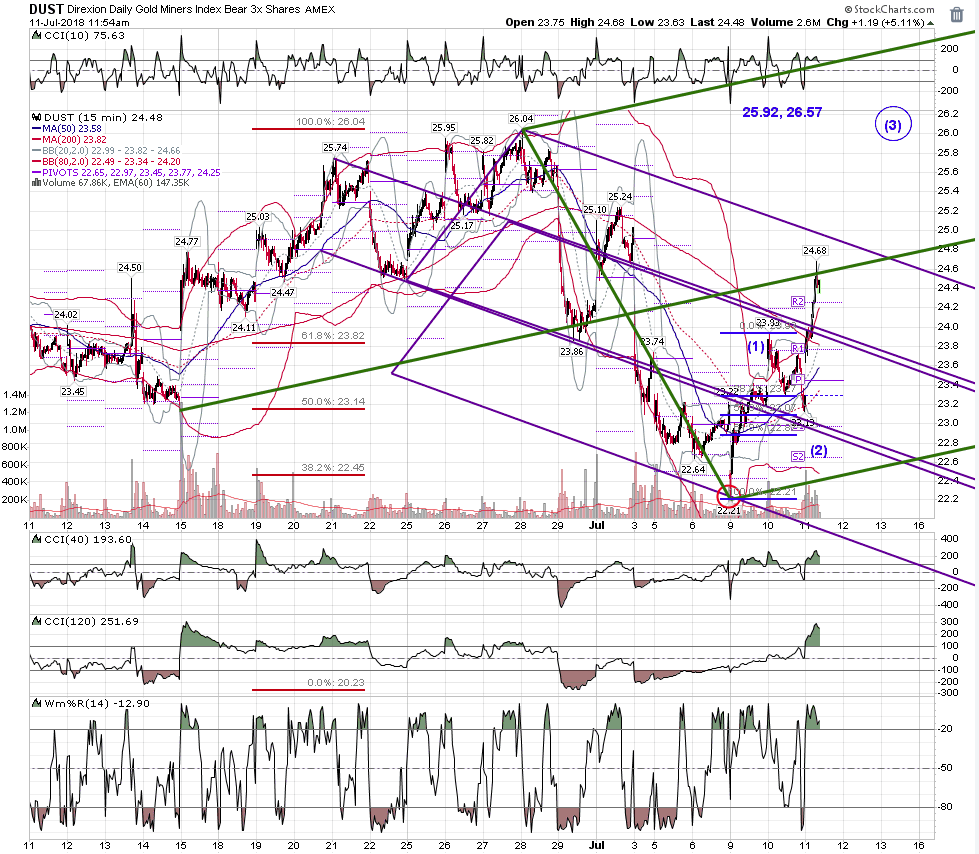Click the S2 pivot label

[797, 456]
